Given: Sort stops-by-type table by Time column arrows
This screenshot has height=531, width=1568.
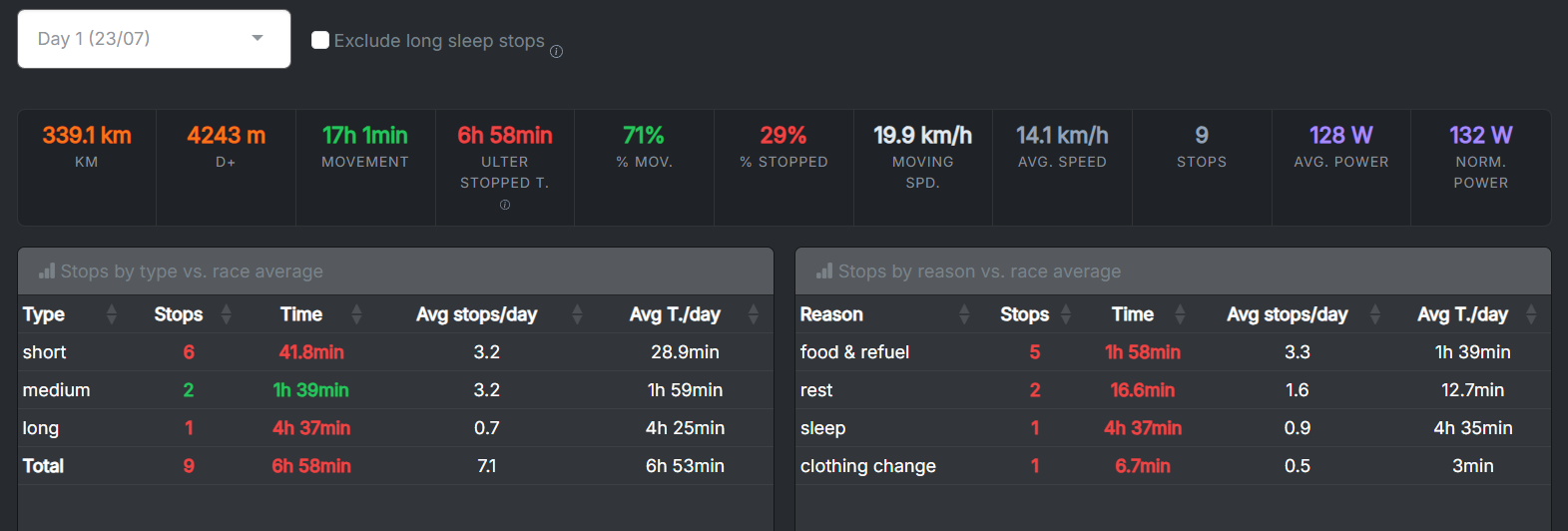Looking at the screenshot, I should pos(356,314).
